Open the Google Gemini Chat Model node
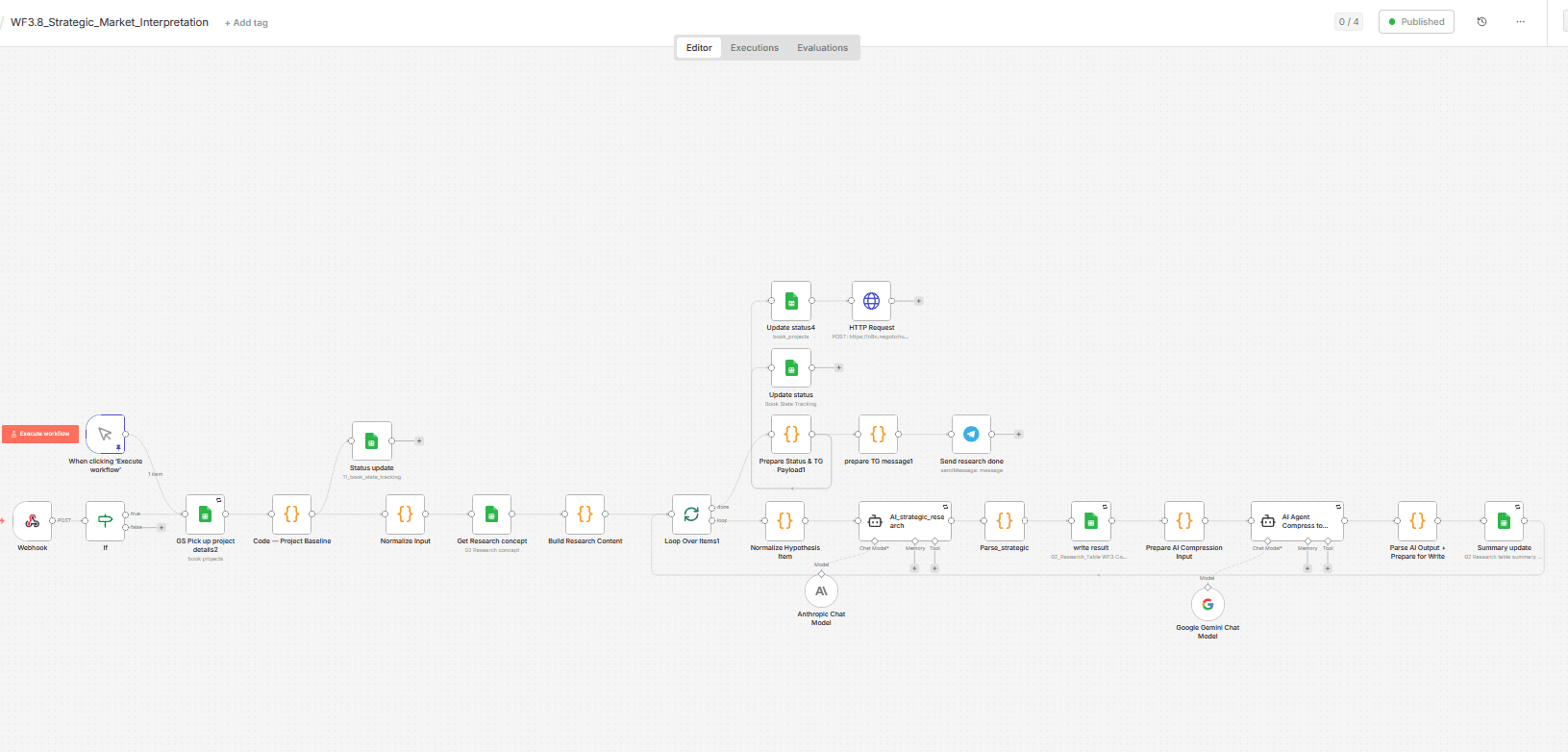 (1207, 605)
